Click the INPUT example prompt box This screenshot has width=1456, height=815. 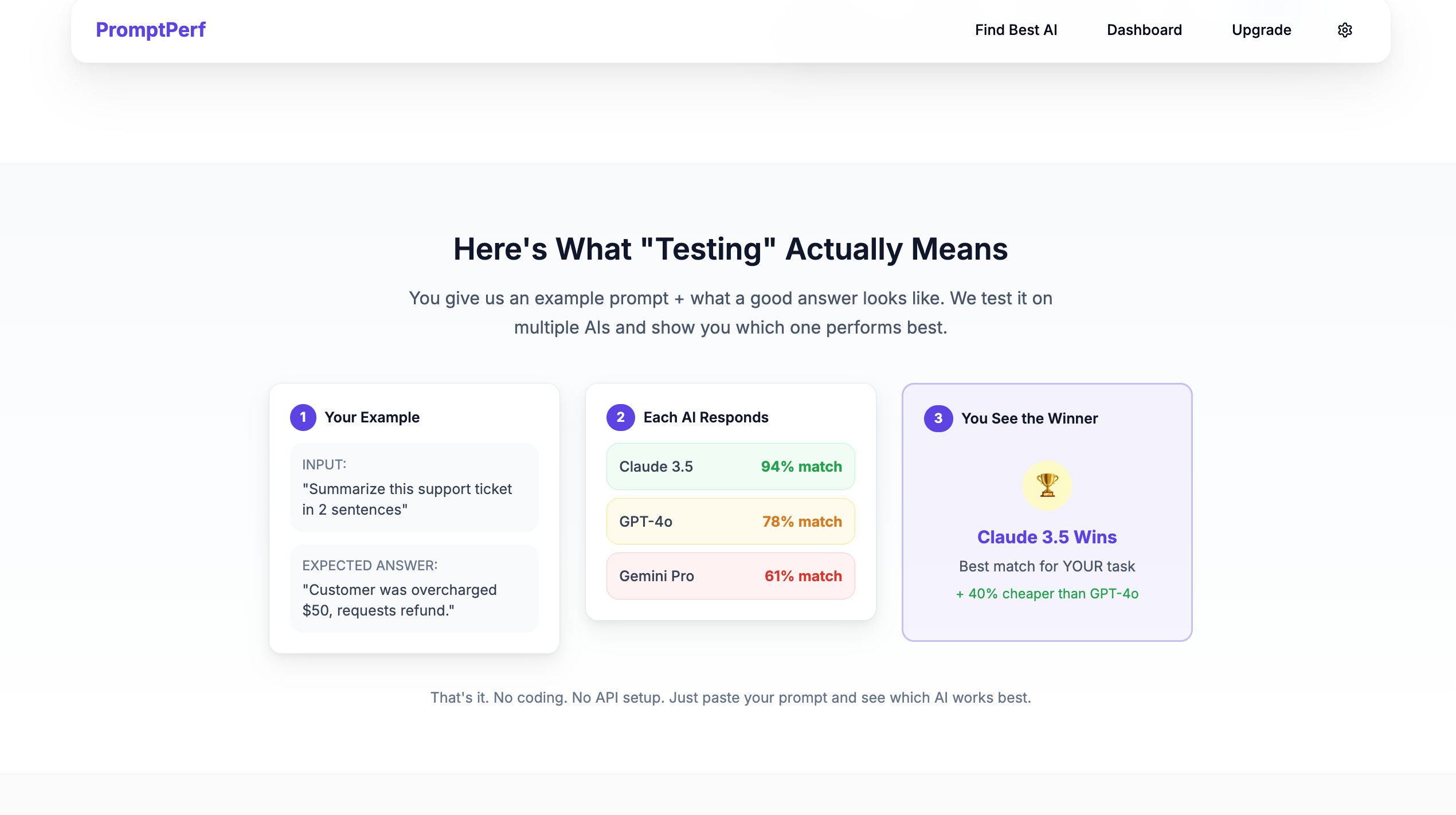point(414,488)
